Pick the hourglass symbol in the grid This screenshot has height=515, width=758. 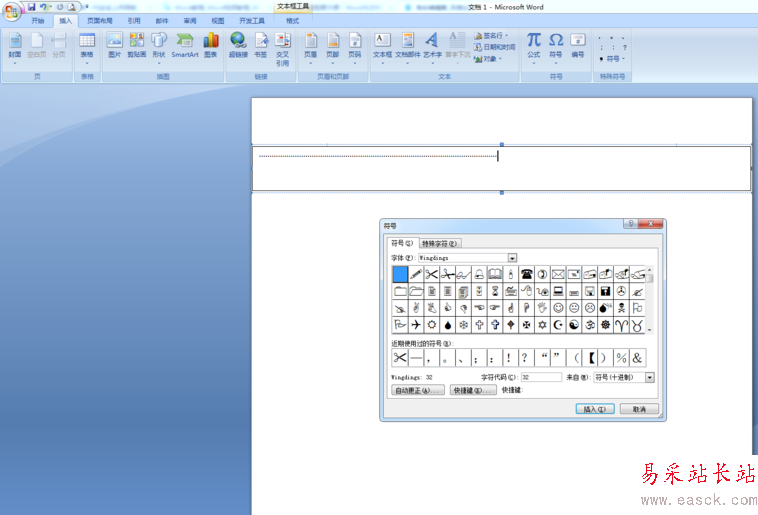pyautogui.click(x=494, y=291)
